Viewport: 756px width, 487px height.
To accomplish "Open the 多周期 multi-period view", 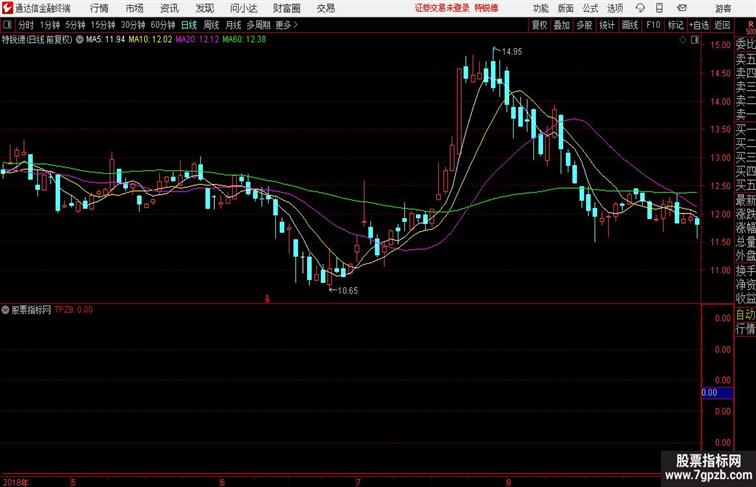I will pyautogui.click(x=258, y=25).
